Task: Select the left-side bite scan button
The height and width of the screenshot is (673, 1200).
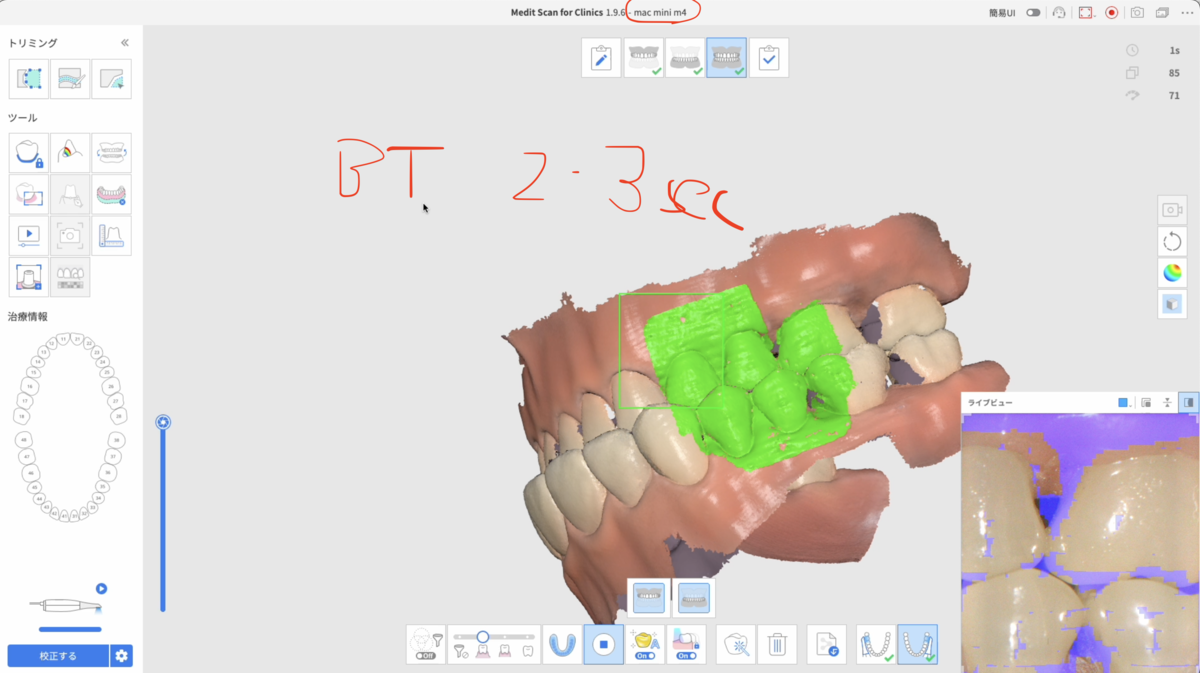Action: tap(876, 644)
